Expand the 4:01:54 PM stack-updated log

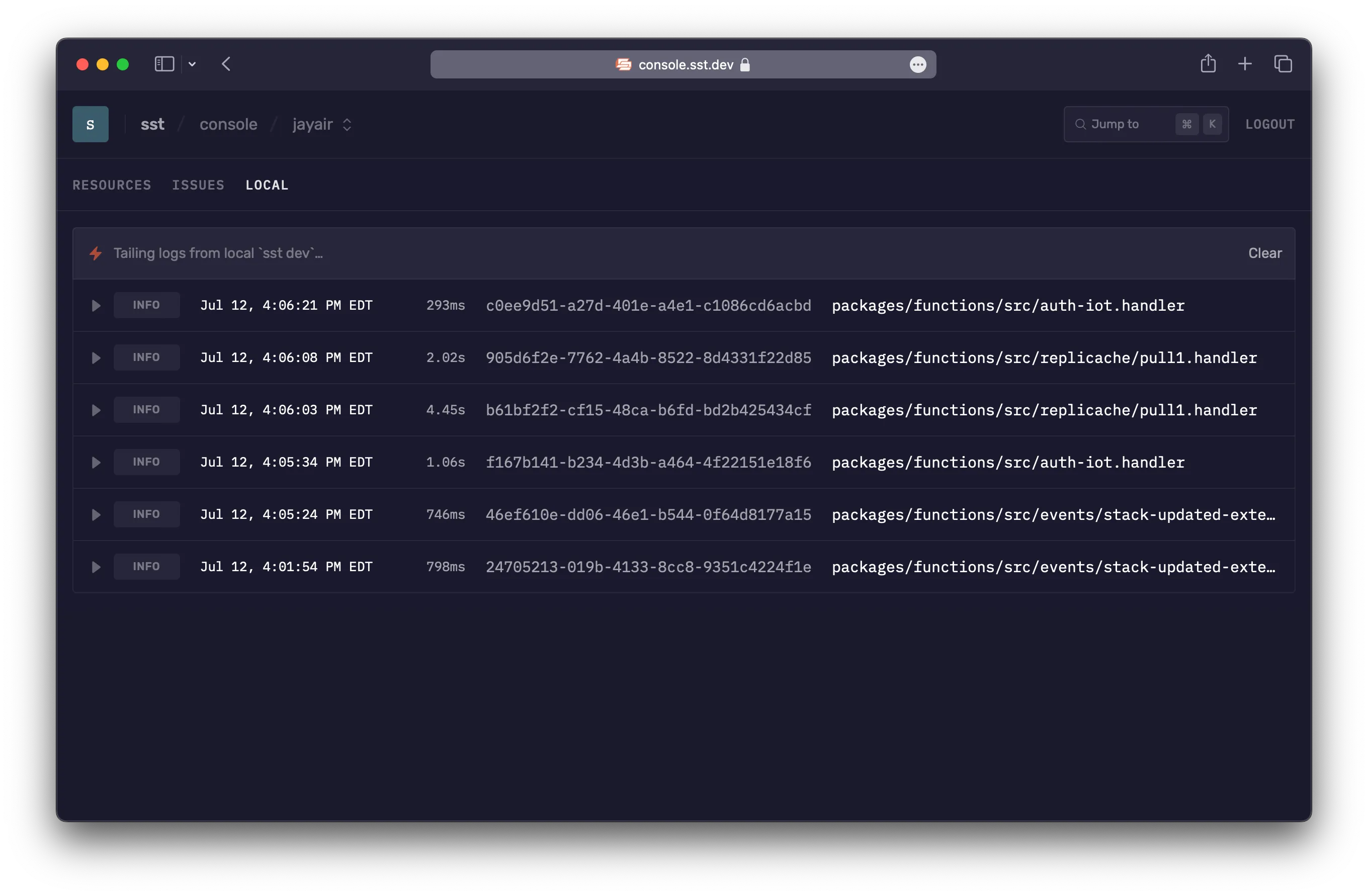[96, 567]
